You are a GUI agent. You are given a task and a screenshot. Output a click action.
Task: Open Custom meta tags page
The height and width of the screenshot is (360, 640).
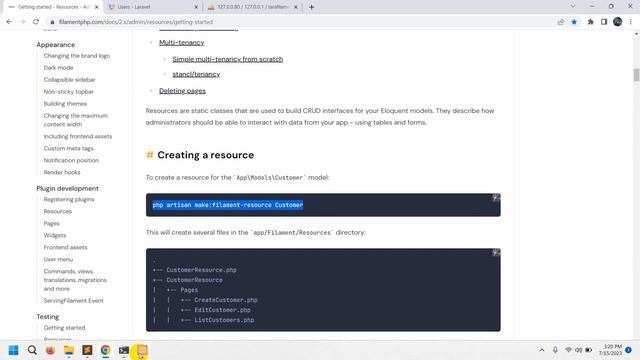(69, 148)
